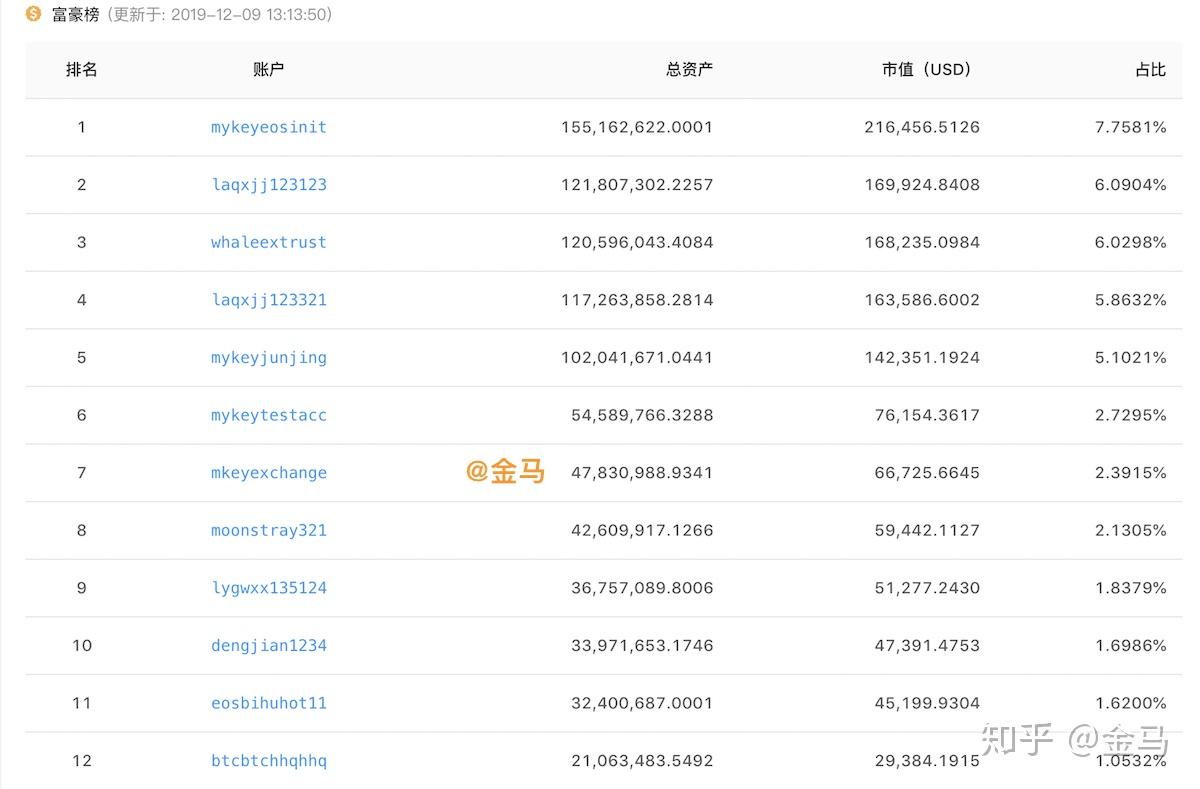Open the mykeyeosinit account link

pos(268,127)
